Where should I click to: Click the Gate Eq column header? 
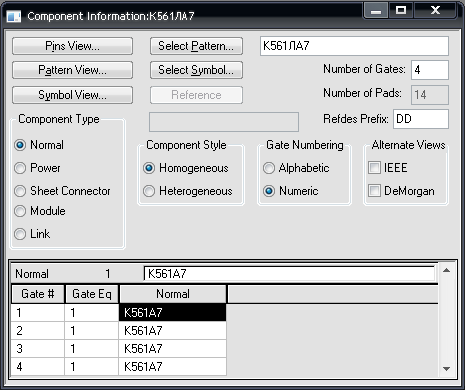pyautogui.click(x=92, y=294)
